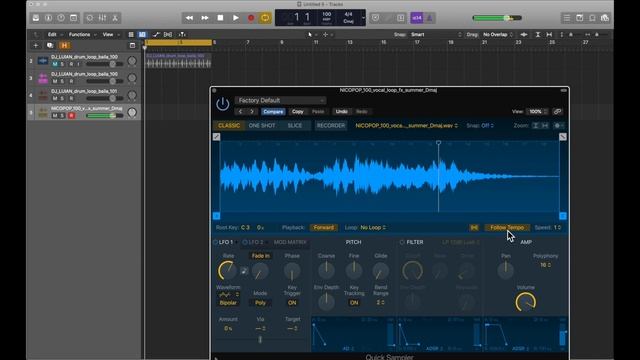Click the drum loop audio region
Viewport: 640px width, 360px height.
coord(178,60)
